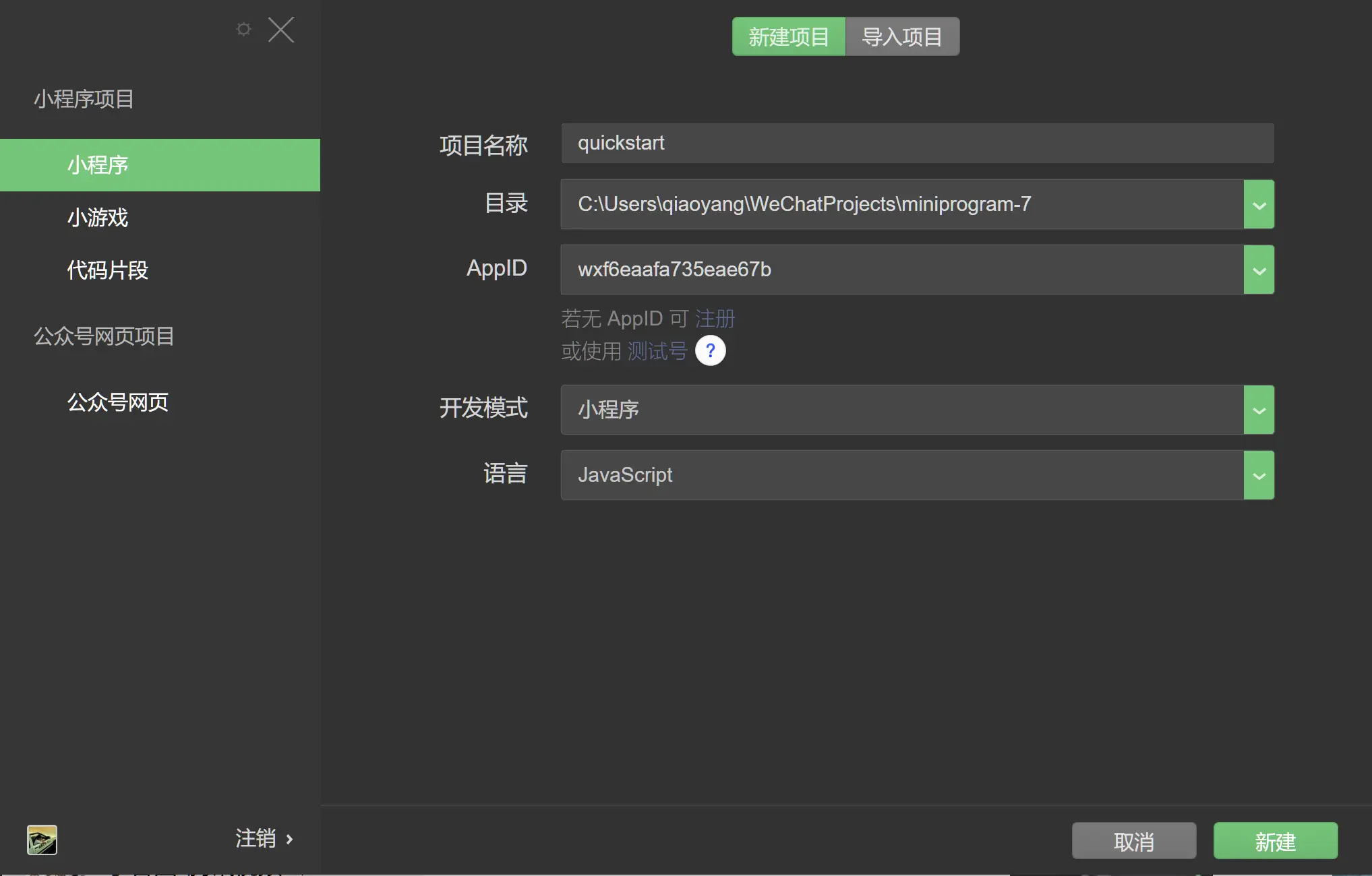Click the user avatar thumbnail
The height and width of the screenshot is (876, 1372).
(x=42, y=840)
